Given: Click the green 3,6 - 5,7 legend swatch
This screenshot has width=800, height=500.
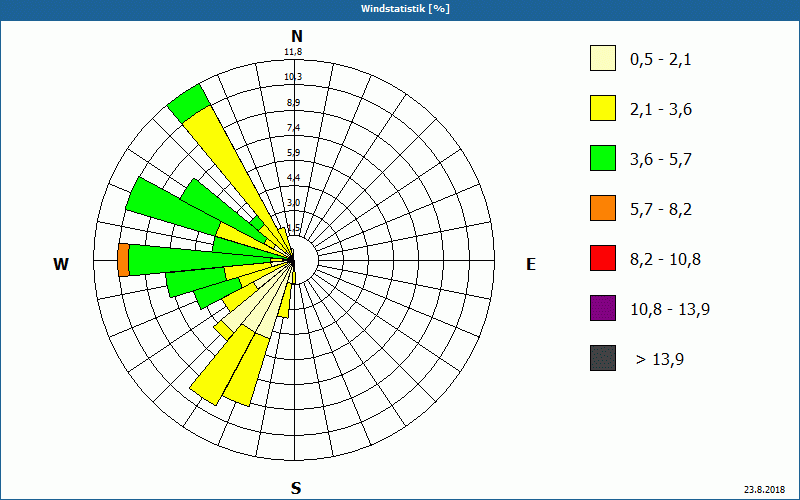Looking at the screenshot, I should pos(603,158).
